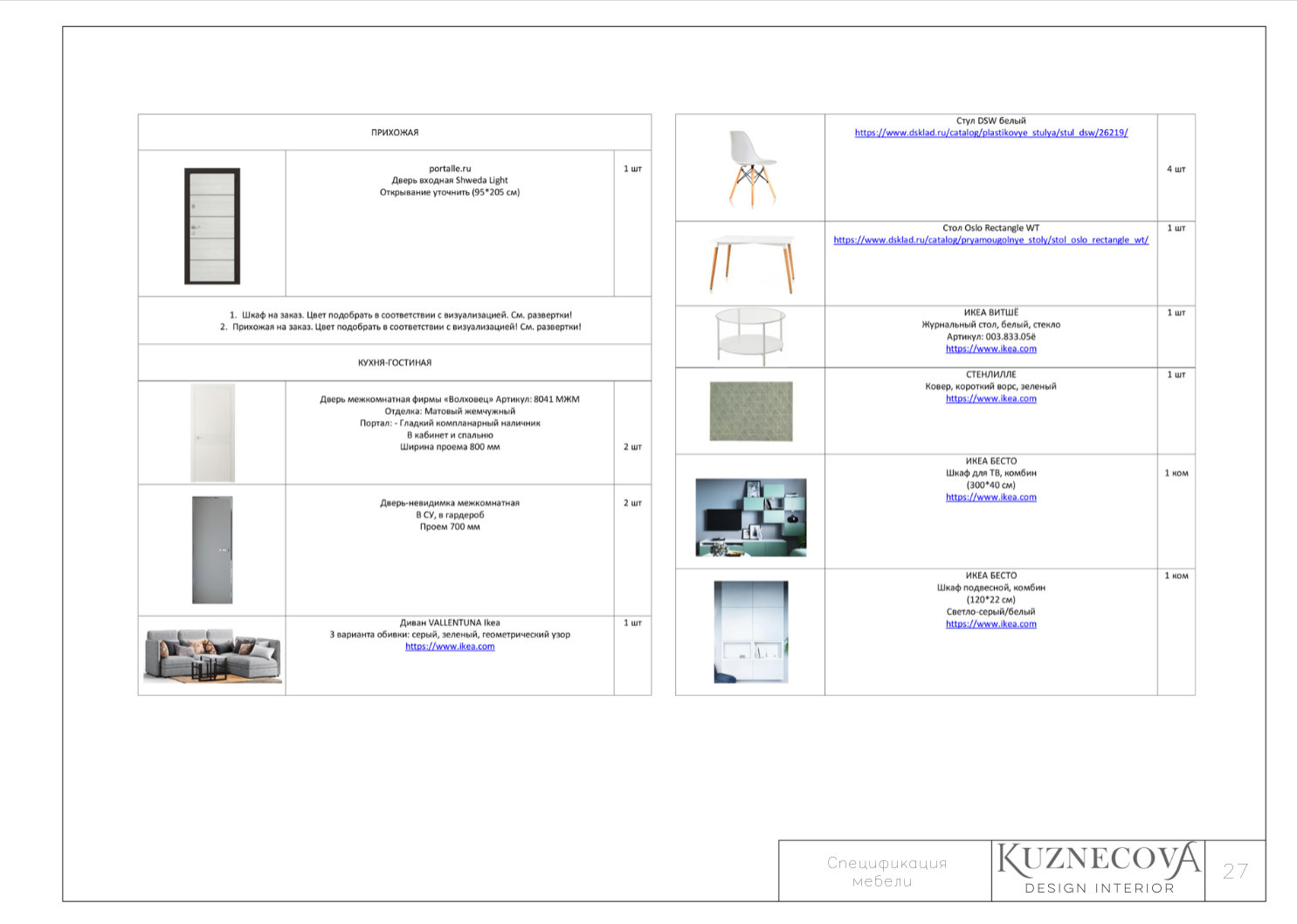
Task: Select the grey VALLENTUNA sofa picture
Action: point(212,655)
